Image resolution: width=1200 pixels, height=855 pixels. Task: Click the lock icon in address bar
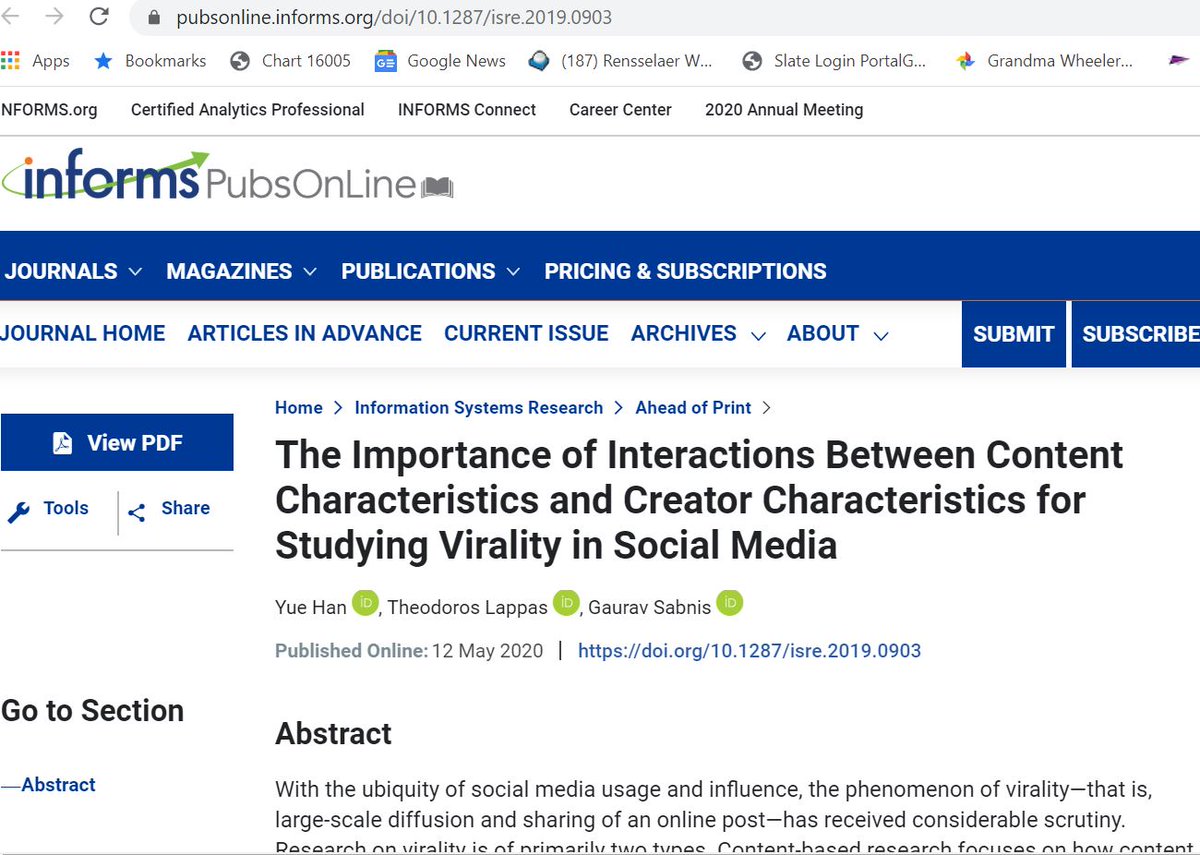click(153, 18)
